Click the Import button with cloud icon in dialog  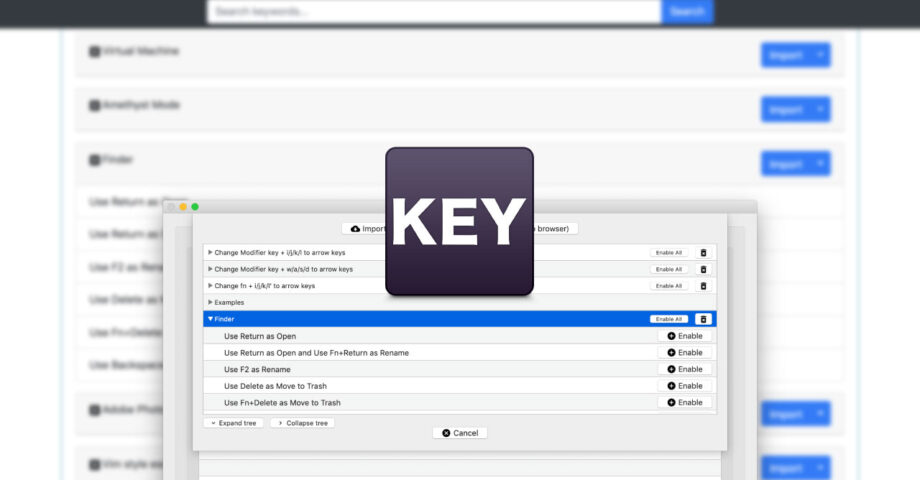click(x=367, y=229)
